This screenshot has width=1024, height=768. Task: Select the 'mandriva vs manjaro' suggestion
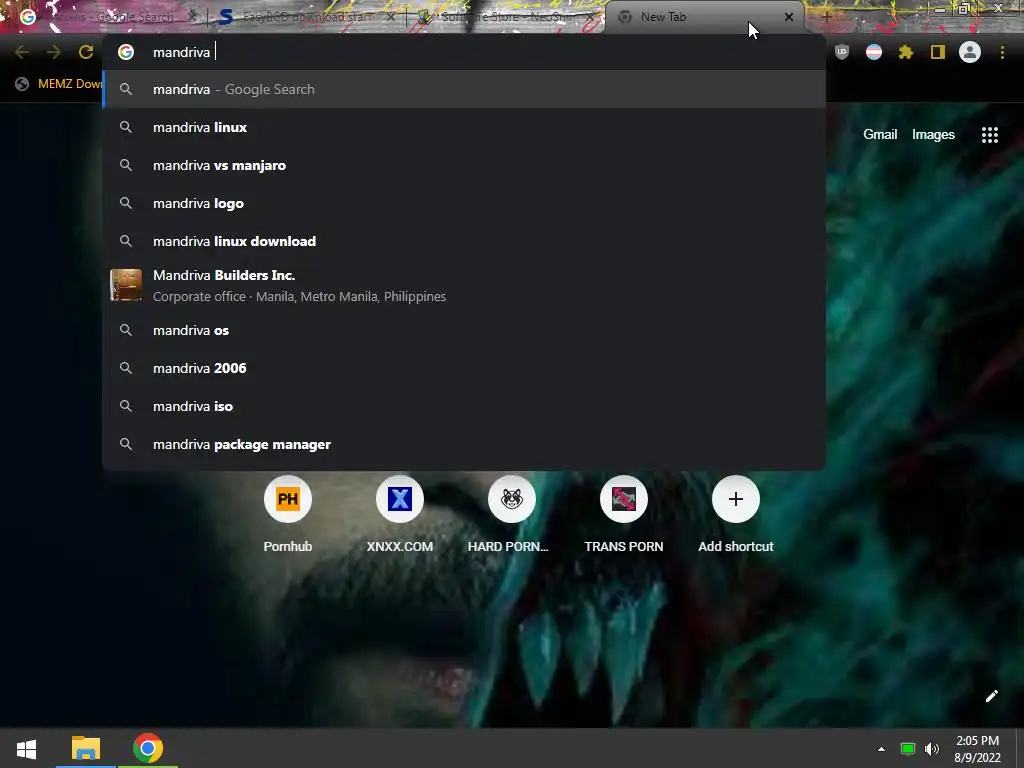click(464, 165)
